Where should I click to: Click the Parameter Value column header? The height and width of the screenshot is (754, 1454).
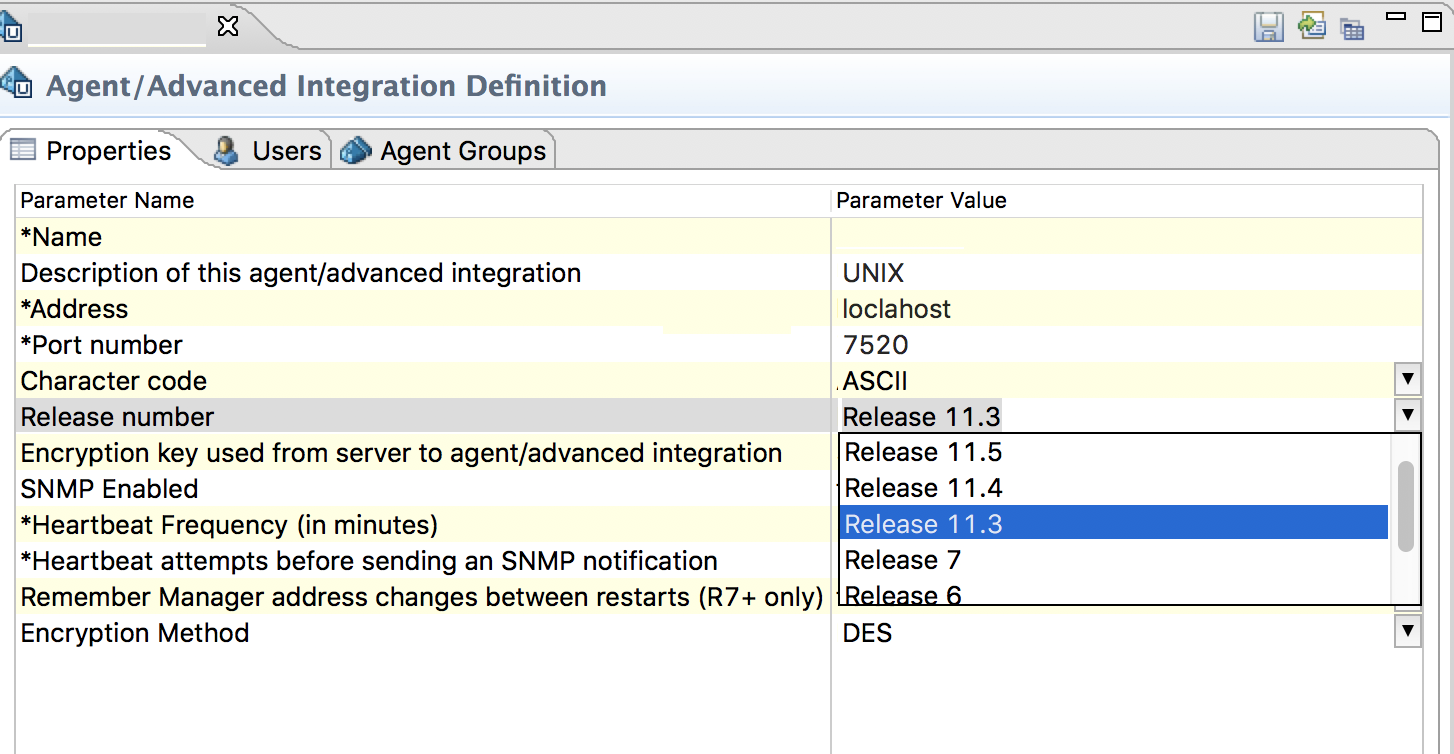(921, 200)
